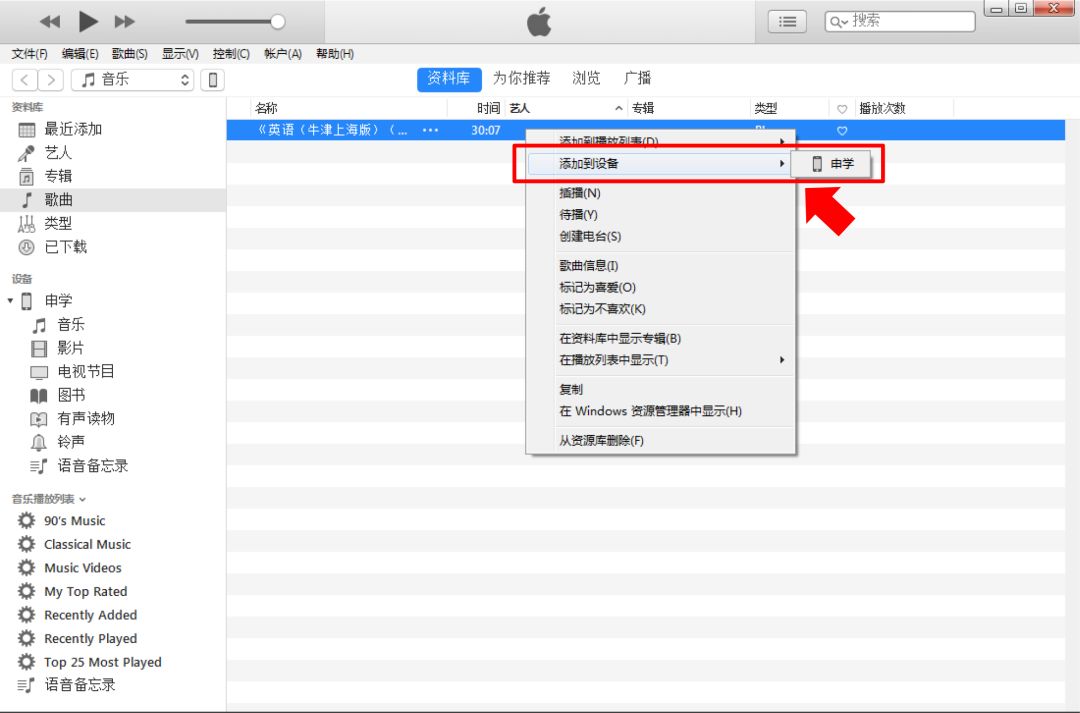Open the 90's Music smart playlist
This screenshot has width=1080, height=713.
(x=75, y=520)
